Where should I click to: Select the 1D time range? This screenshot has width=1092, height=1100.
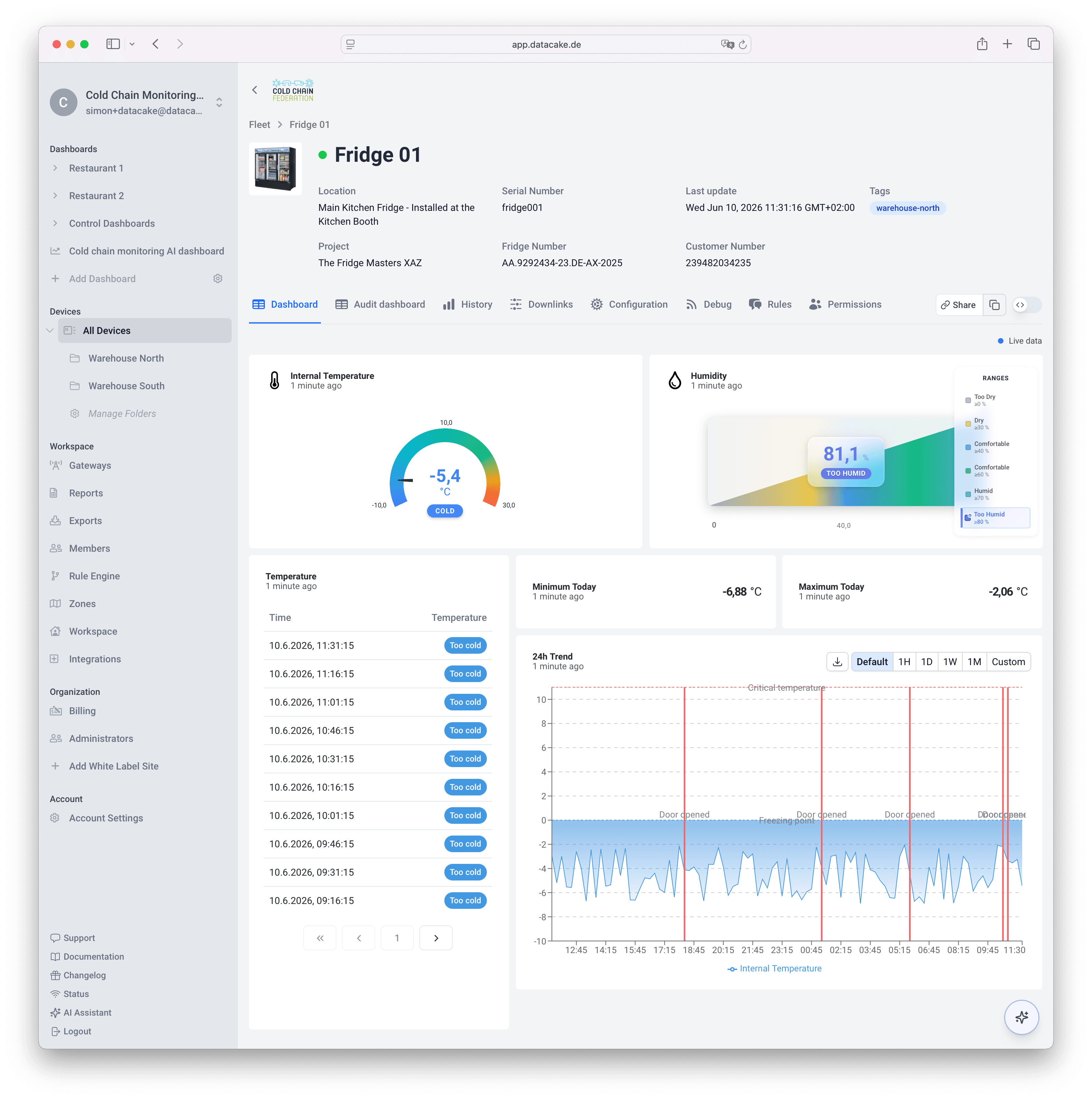pos(926,662)
